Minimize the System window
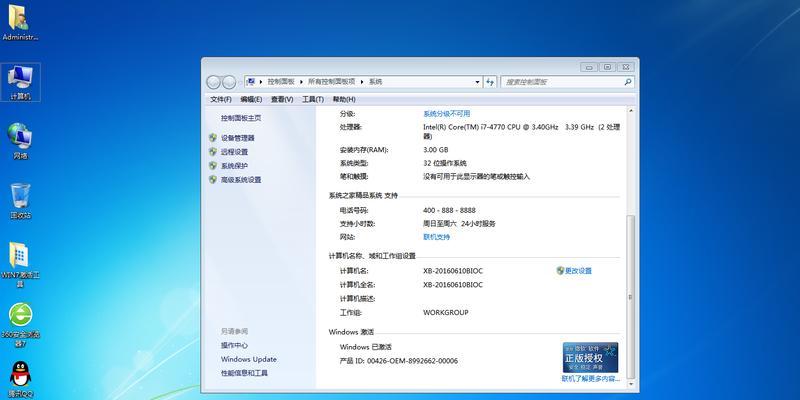 [589, 67]
